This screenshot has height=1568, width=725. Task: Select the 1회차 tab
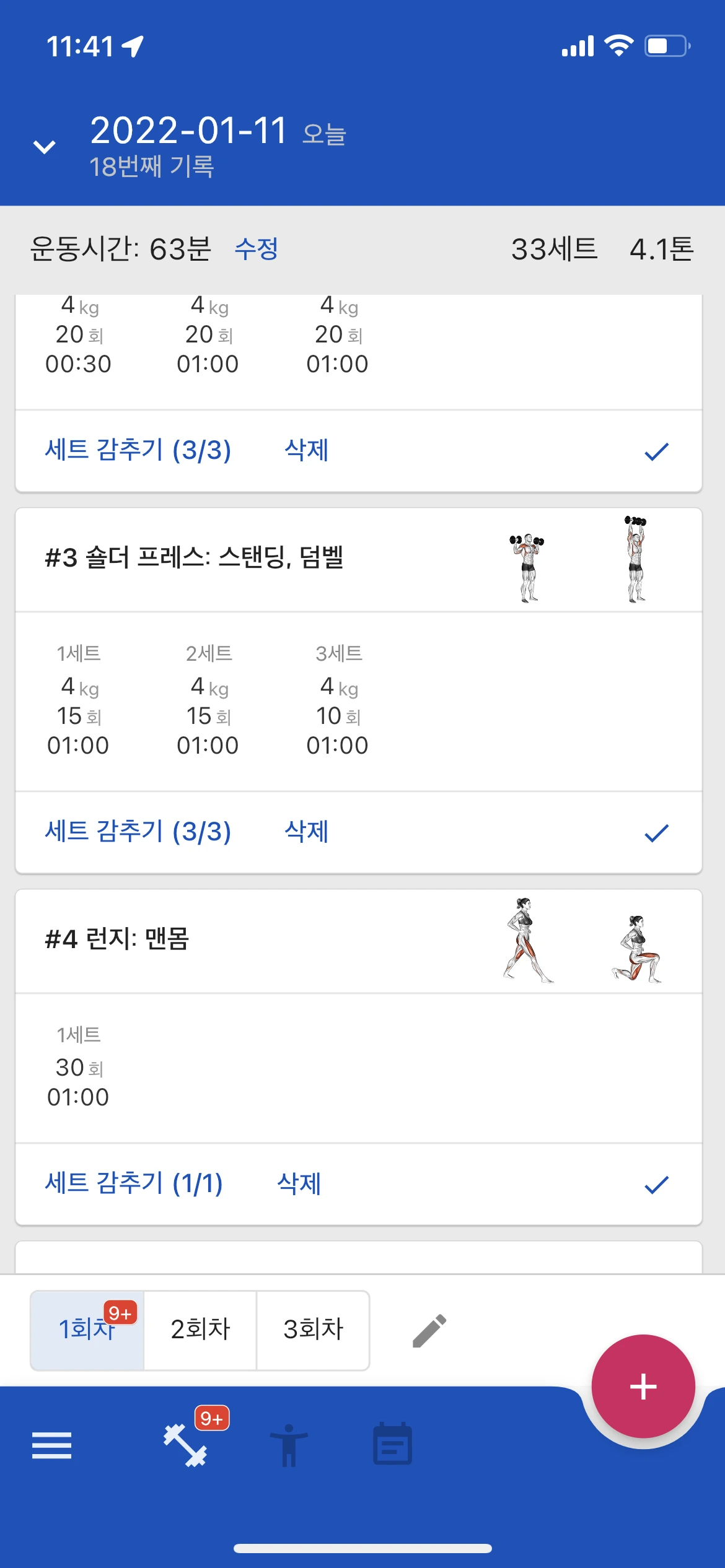(87, 1330)
